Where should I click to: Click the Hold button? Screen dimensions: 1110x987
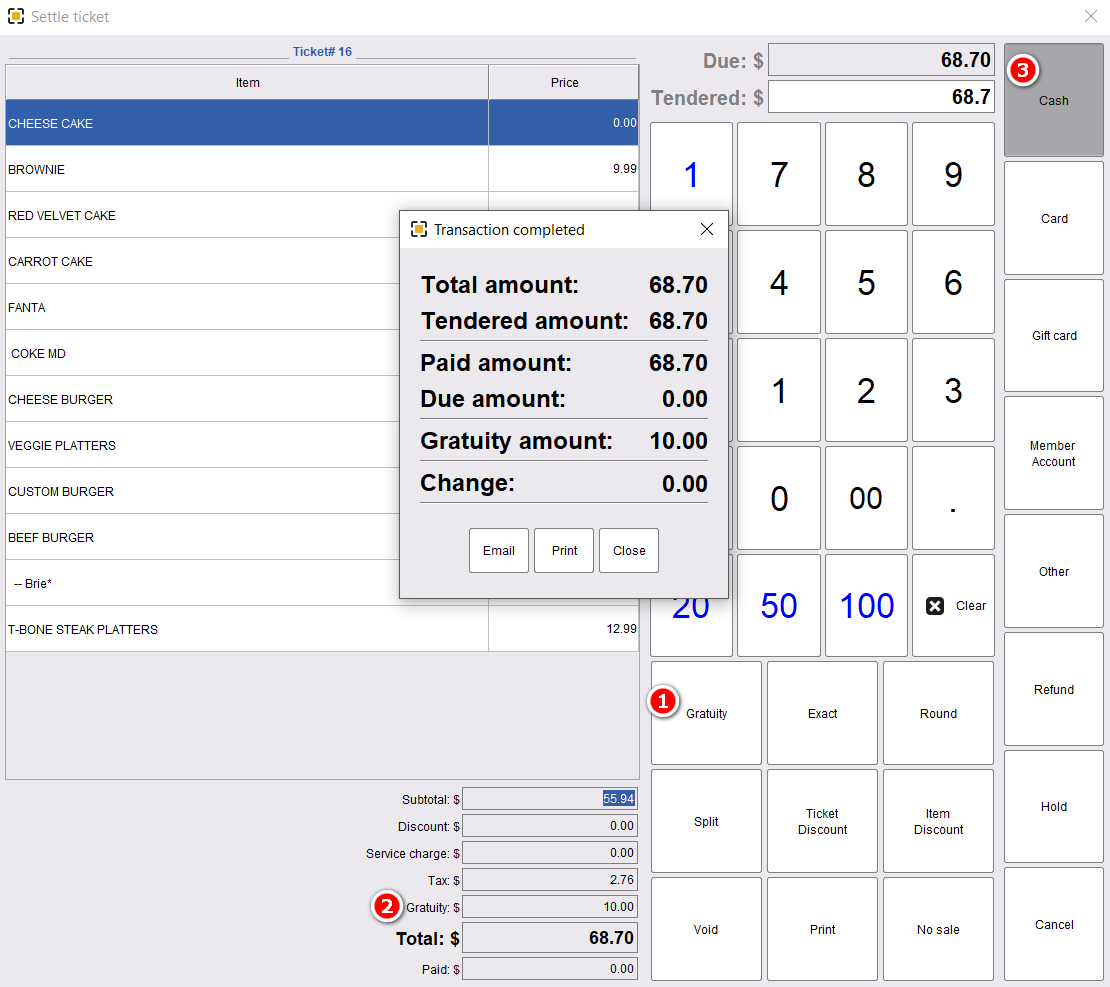coord(1053,806)
